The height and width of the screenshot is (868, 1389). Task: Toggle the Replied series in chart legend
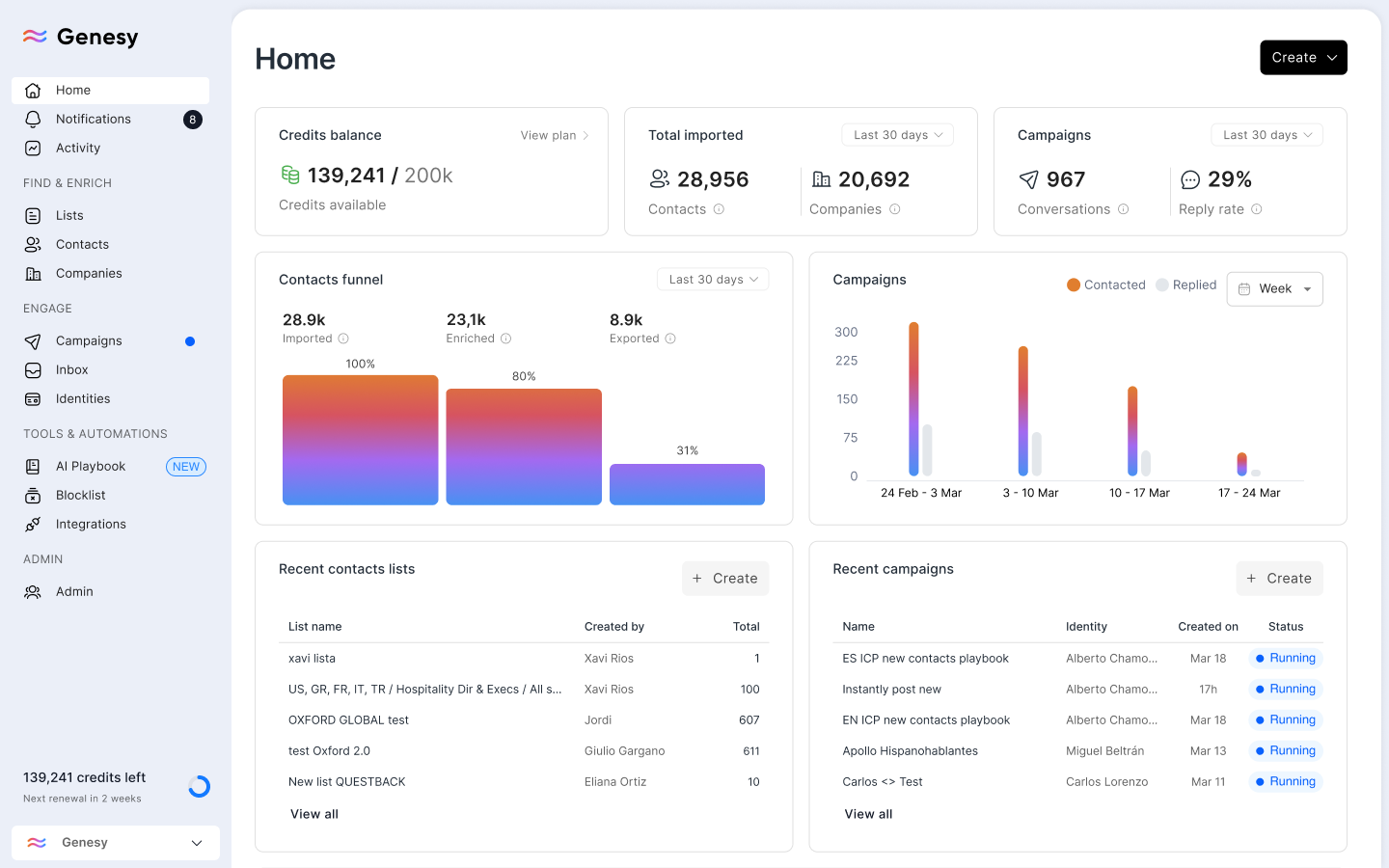[x=1185, y=285]
